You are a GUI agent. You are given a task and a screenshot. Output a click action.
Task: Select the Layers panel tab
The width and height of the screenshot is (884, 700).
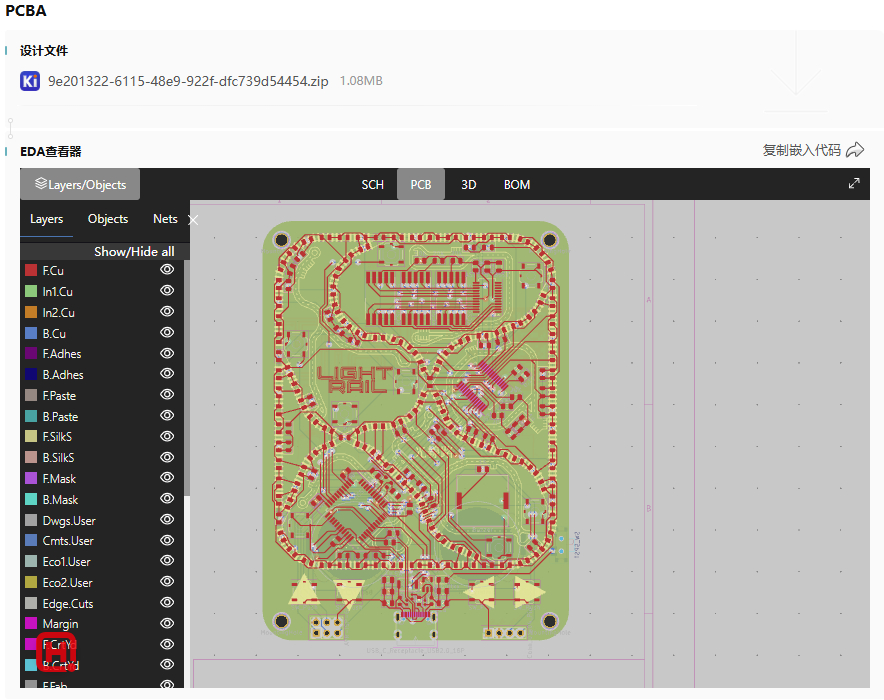46,219
